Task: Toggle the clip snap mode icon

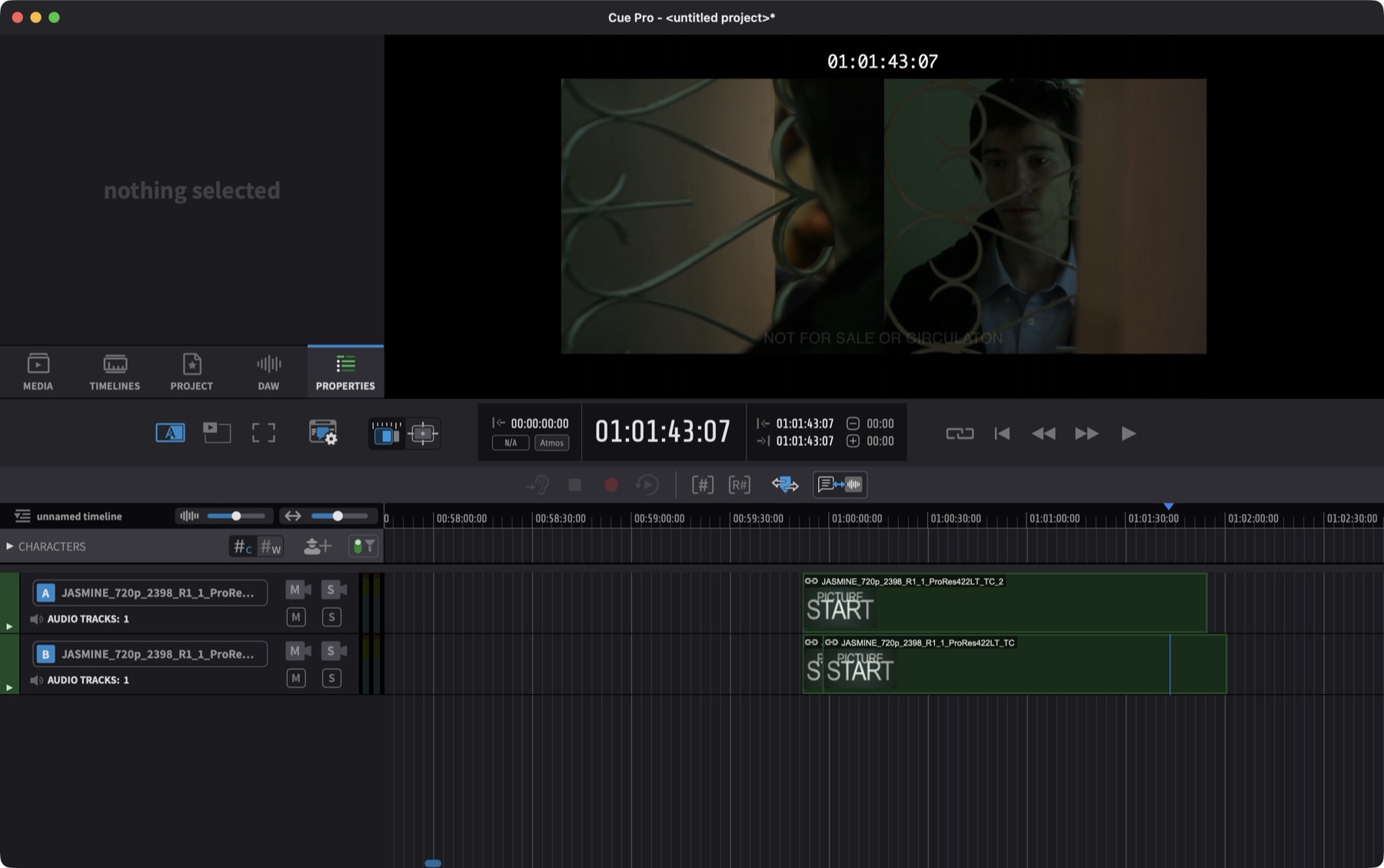Action: pyautogui.click(x=386, y=434)
